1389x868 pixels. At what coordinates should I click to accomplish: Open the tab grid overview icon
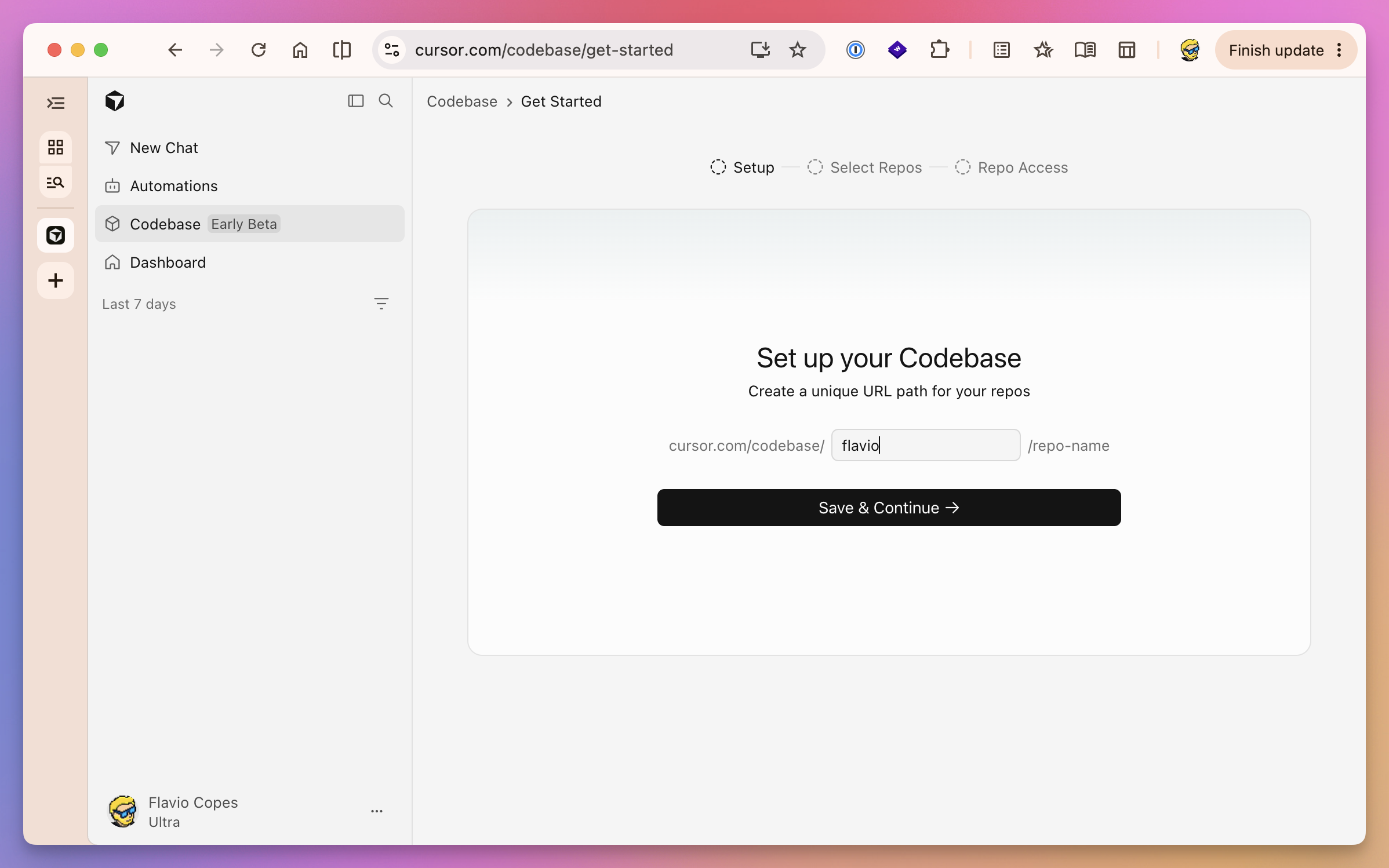click(x=56, y=147)
